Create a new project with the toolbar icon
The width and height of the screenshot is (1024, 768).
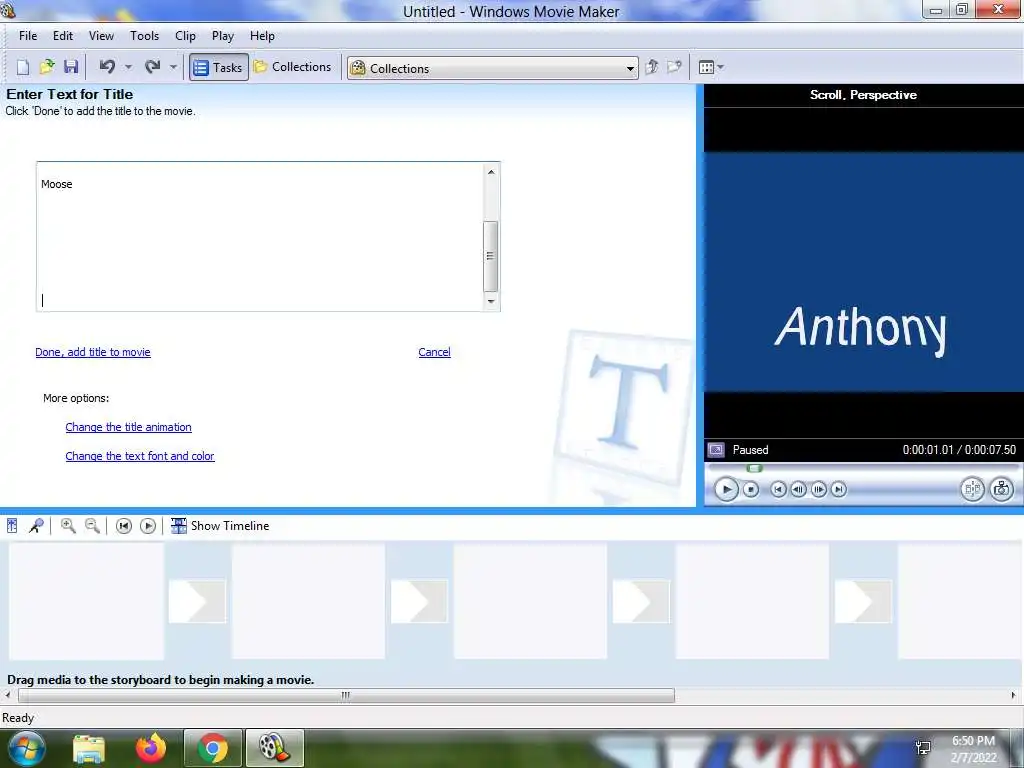point(23,67)
